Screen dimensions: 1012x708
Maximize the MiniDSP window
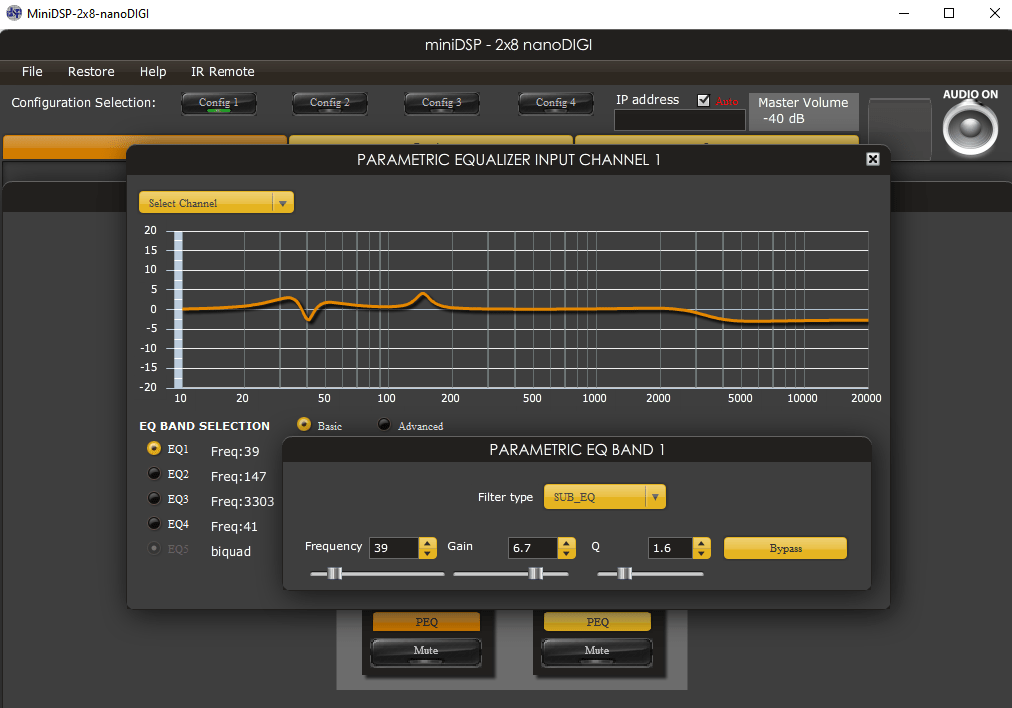point(949,13)
